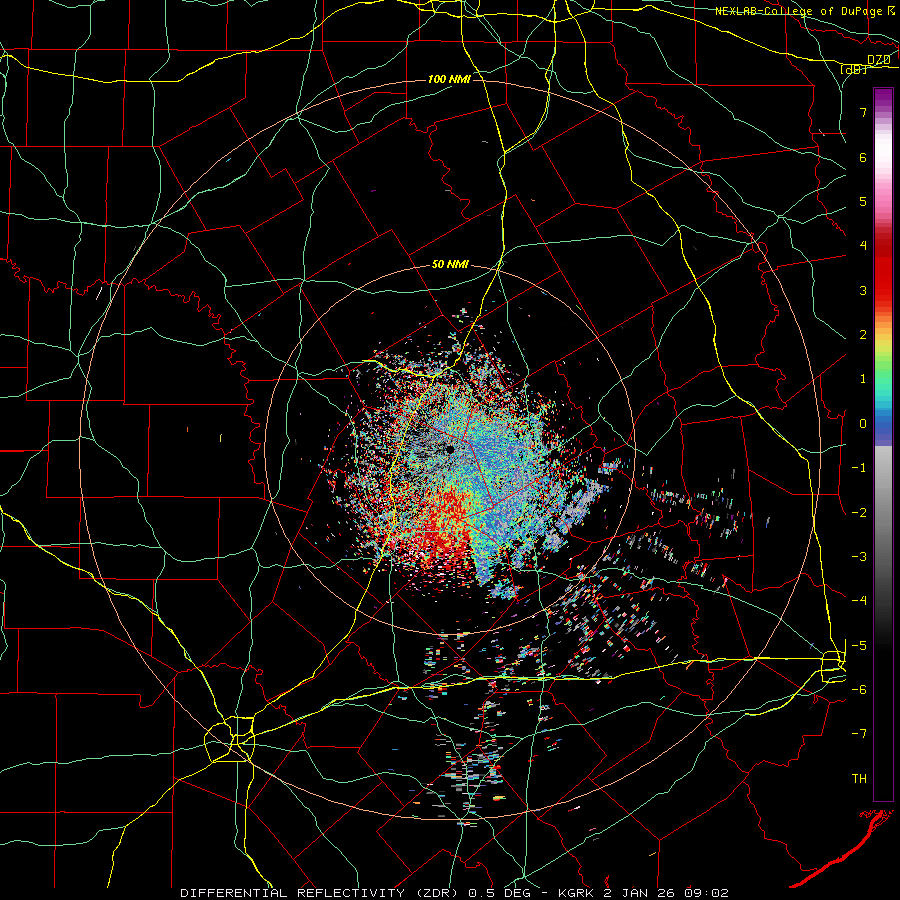The width and height of the screenshot is (900, 900).
Task: Click the black radar site dot at the center
Action: 450,449
